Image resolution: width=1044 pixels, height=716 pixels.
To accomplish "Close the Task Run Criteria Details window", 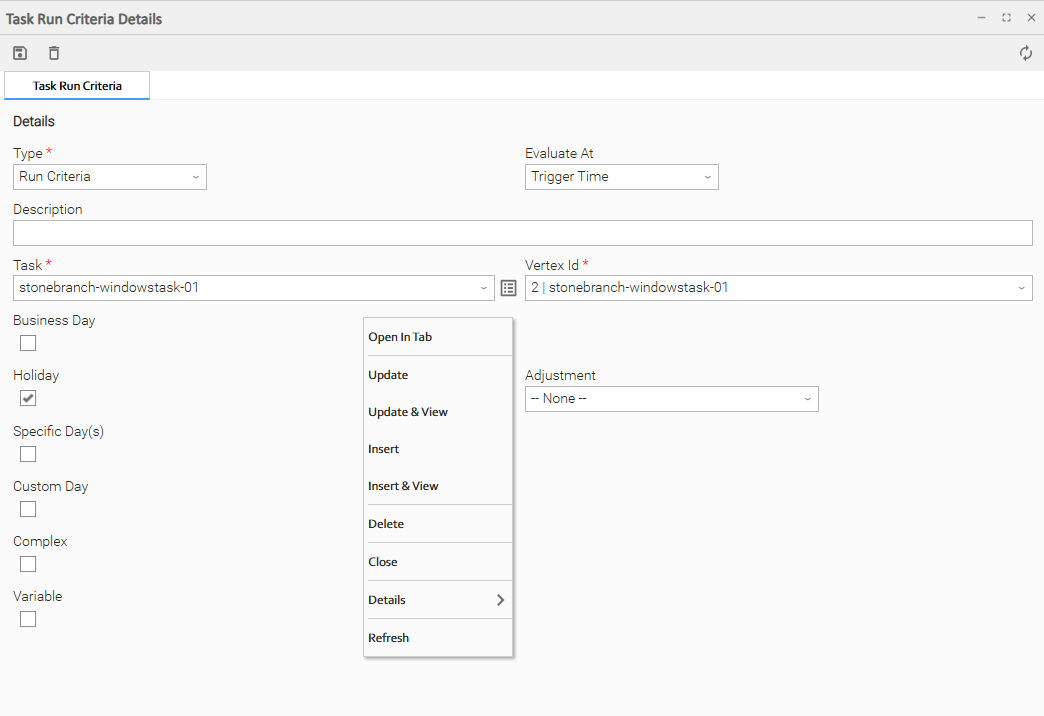I will pyautogui.click(x=1031, y=18).
